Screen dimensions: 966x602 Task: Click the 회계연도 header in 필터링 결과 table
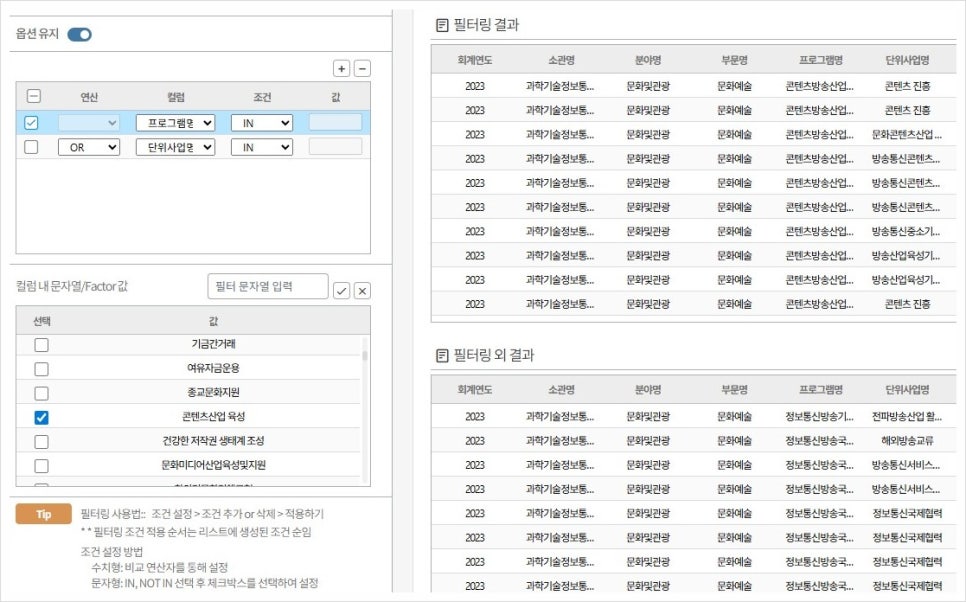474,59
